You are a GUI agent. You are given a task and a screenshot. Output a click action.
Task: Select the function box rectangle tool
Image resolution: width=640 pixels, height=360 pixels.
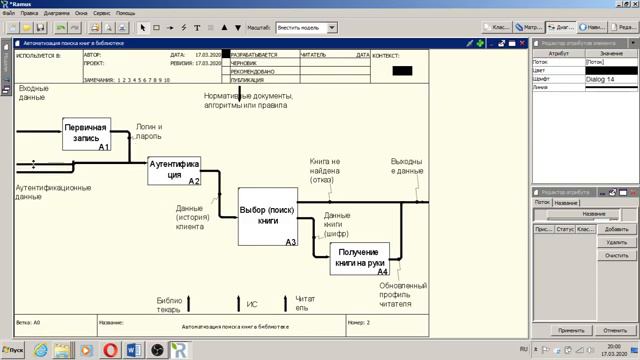156,28
